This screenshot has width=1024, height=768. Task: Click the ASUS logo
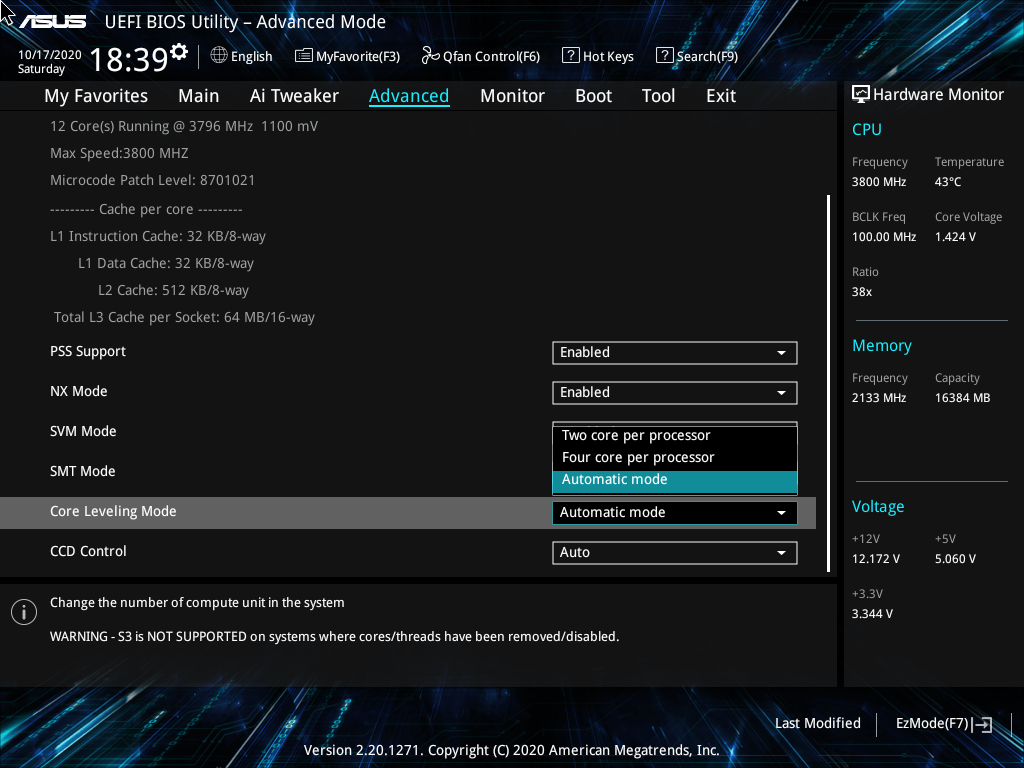52,22
